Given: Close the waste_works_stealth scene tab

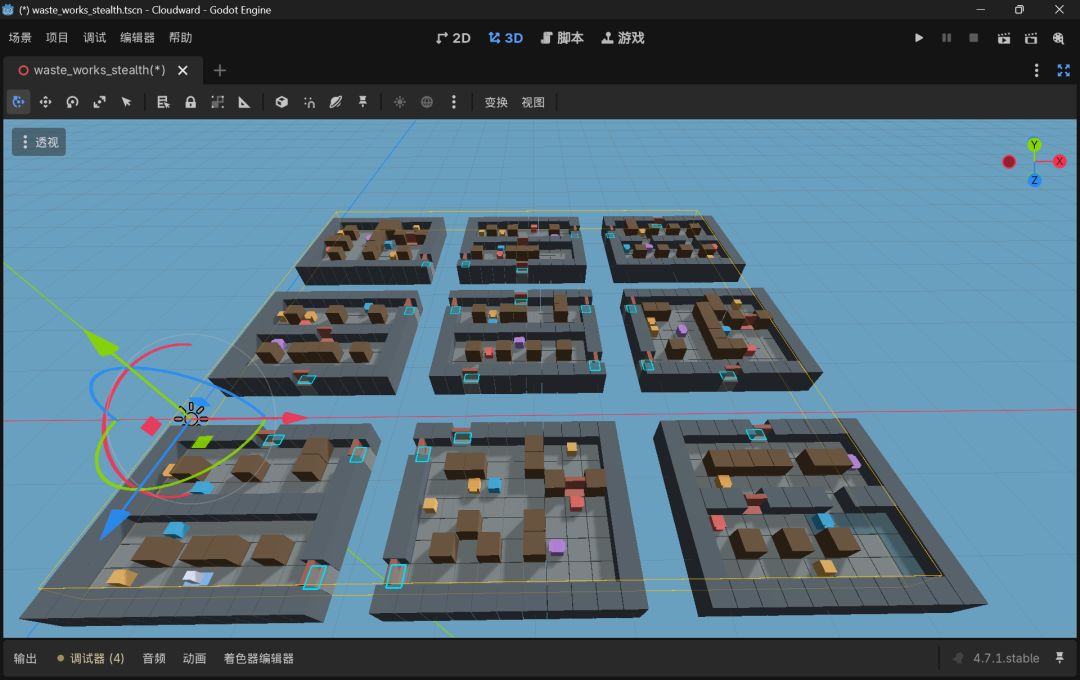Looking at the screenshot, I should pos(183,70).
